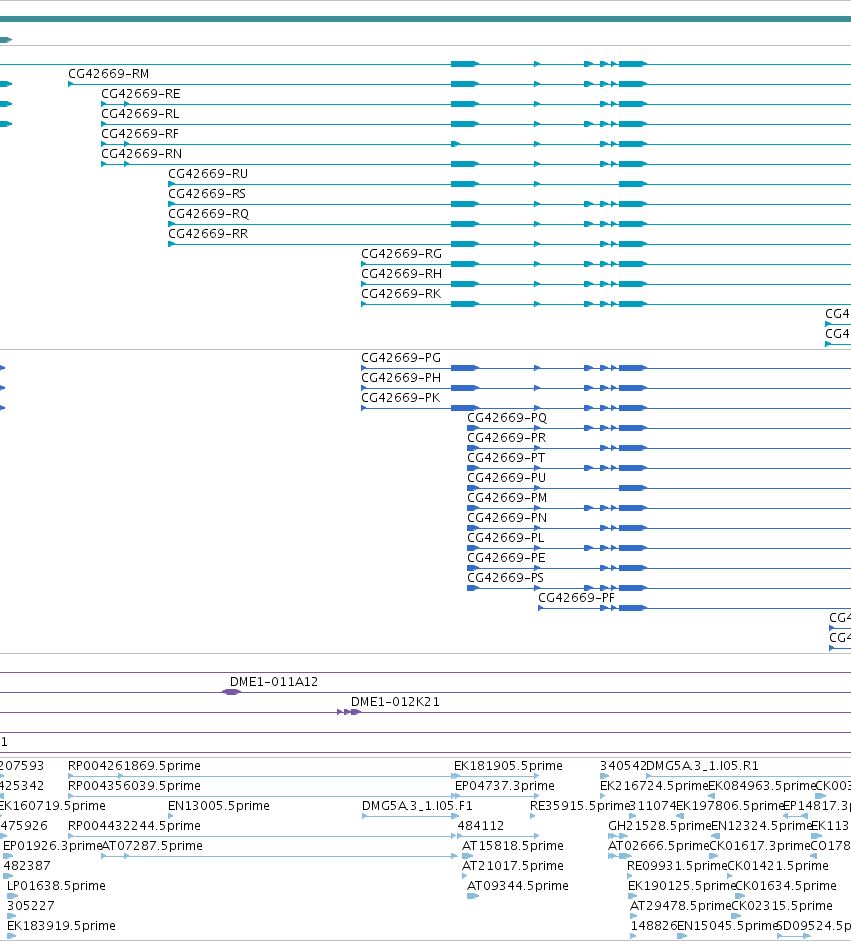Open the CG42669-RQ transcript label
851x941 pixels.
tap(208, 214)
